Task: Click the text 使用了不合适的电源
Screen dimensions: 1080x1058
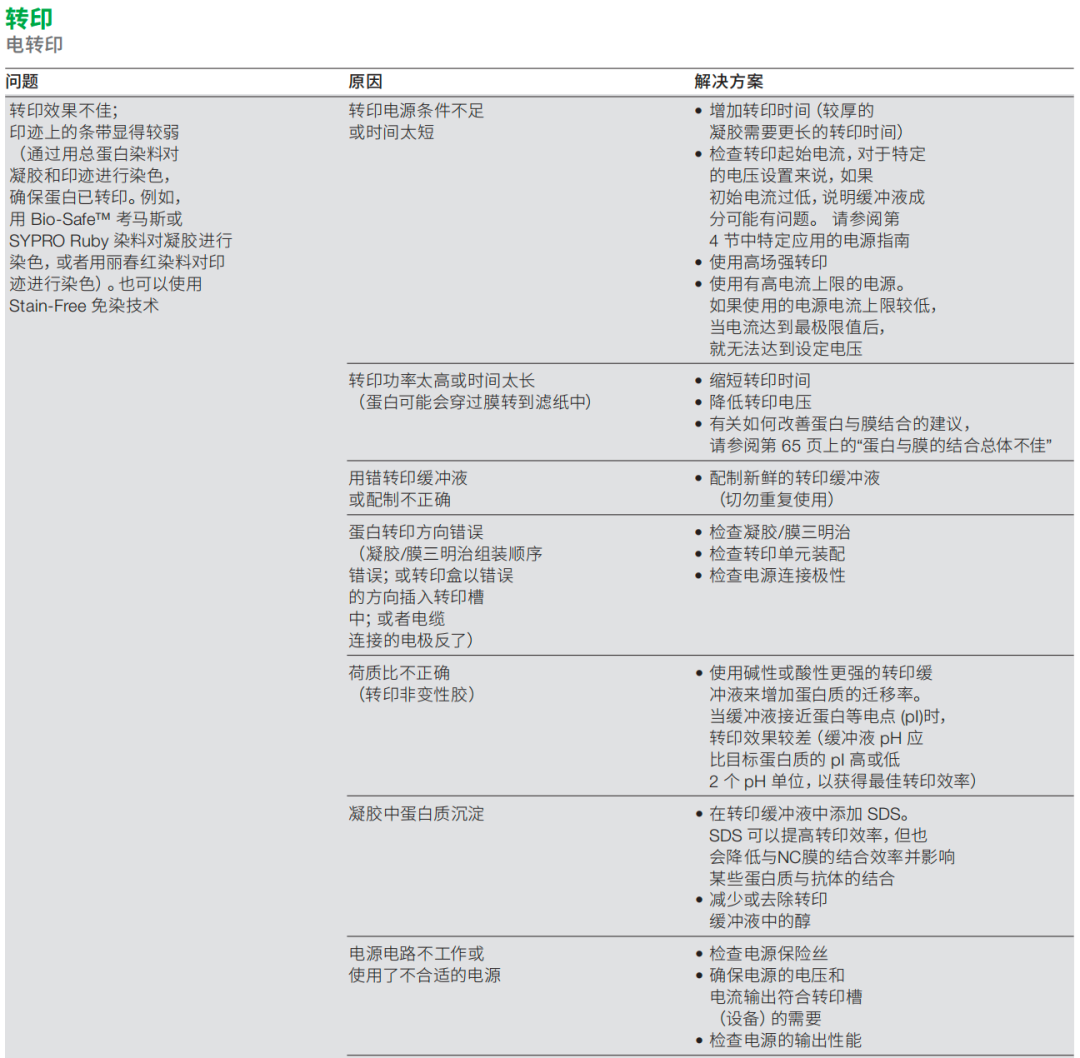Action: pyautogui.click(x=425, y=975)
